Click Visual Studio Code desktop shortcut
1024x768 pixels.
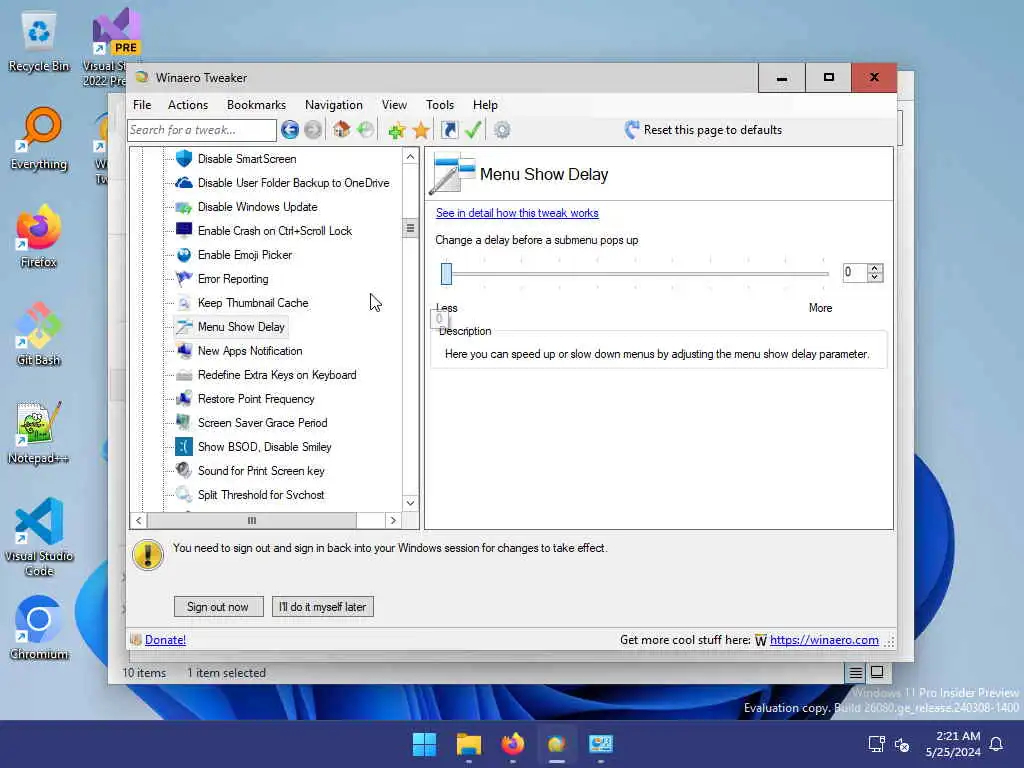click(x=39, y=537)
